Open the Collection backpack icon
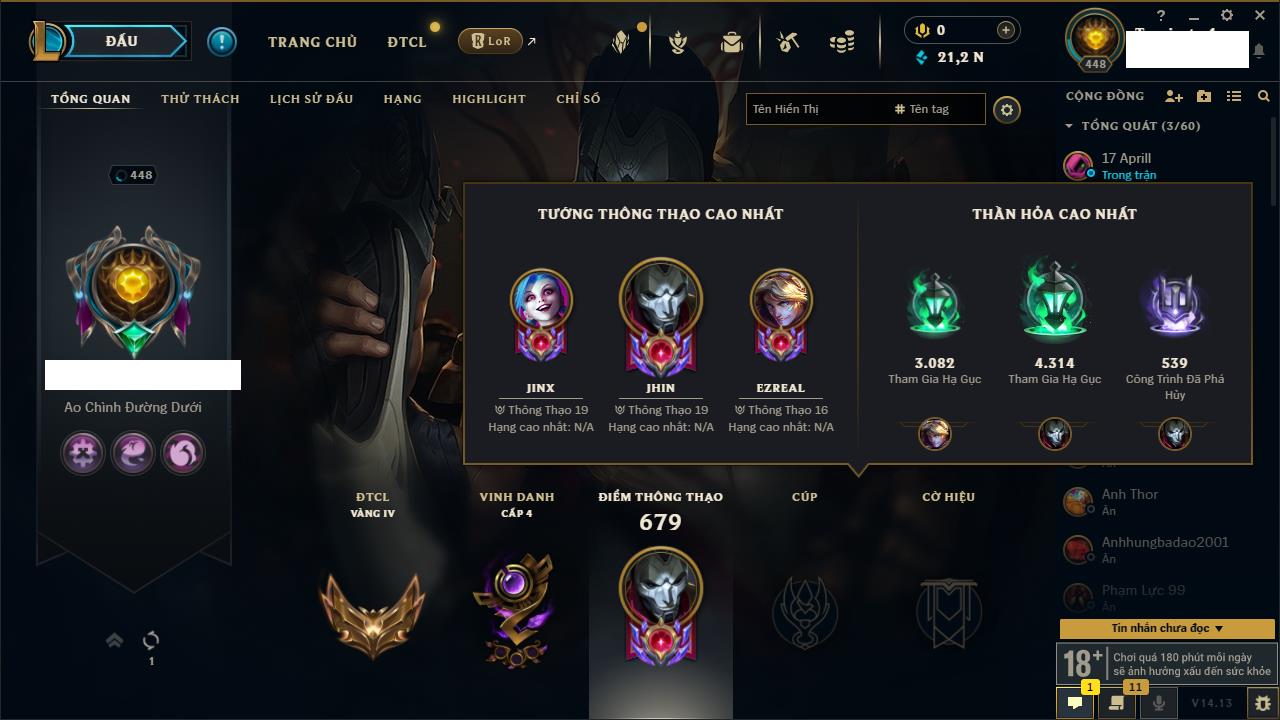Viewport: 1280px width, 720px height. tap(732, 42)
